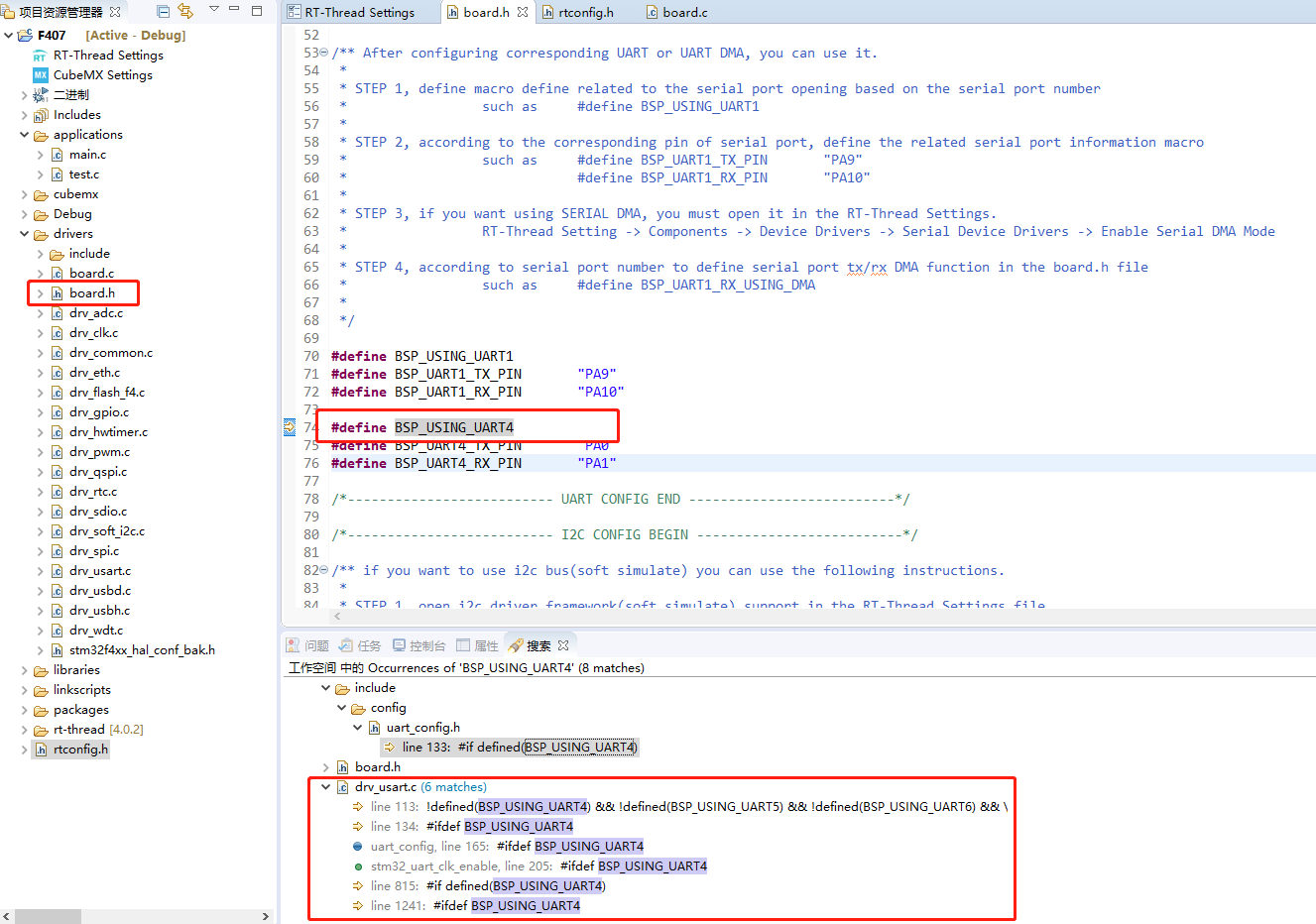The image size is (1316, 924).
Task: Collapse include folder in search results
Action: pos(326,688)
